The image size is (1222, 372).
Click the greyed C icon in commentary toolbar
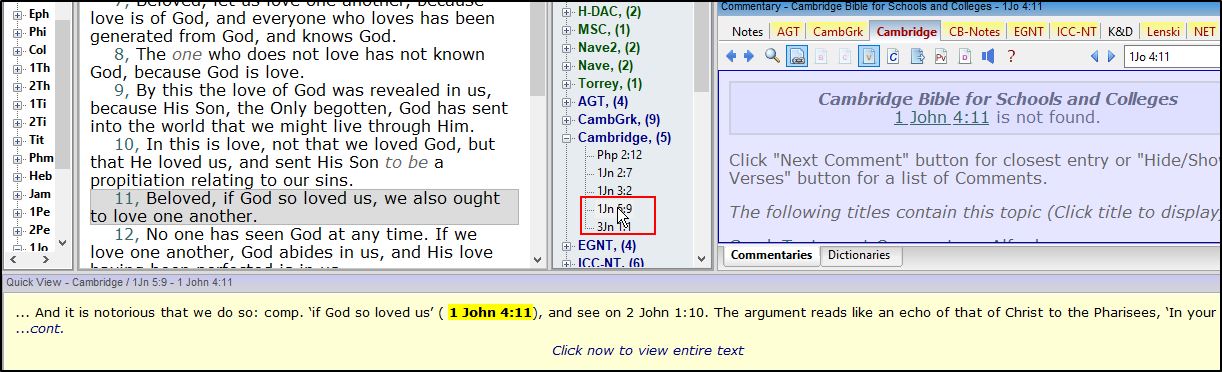(x=846, y=56)
